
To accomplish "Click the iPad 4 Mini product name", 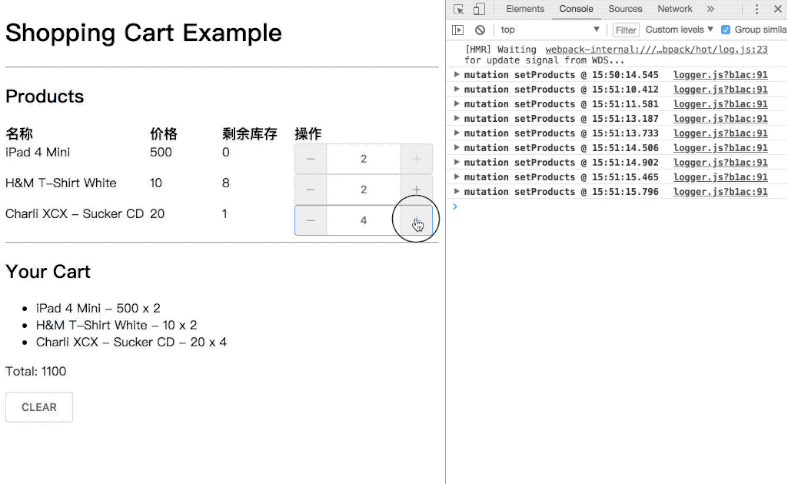I will [x=38, y=152].
